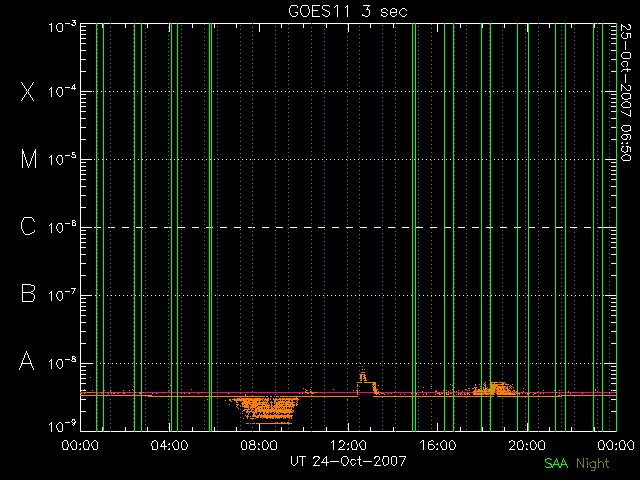Screen dimensions: 640x480
Task: Click the B flare class label
Action: click(x=28, y=293)
